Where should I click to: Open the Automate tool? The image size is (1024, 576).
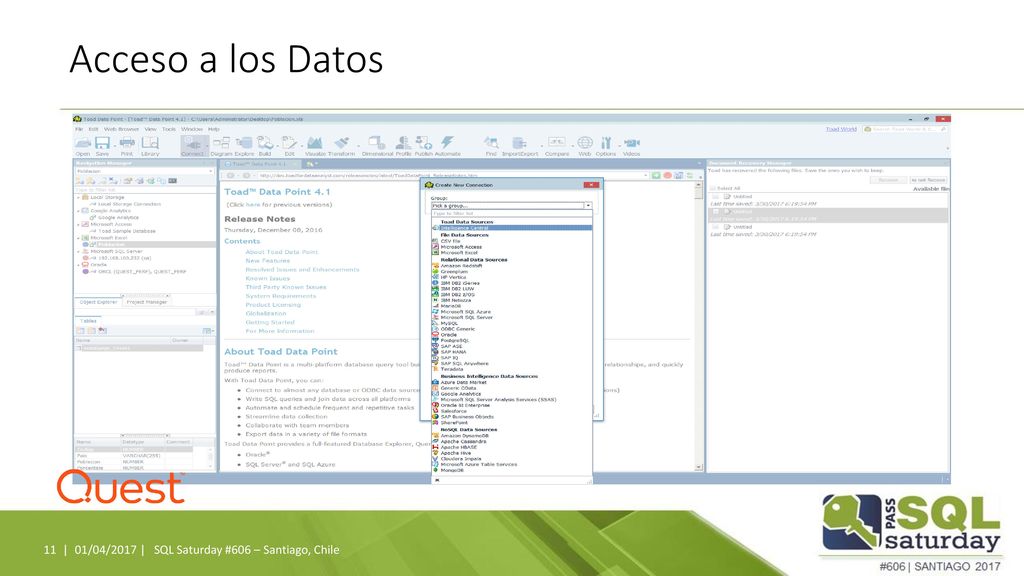(447, 146)
